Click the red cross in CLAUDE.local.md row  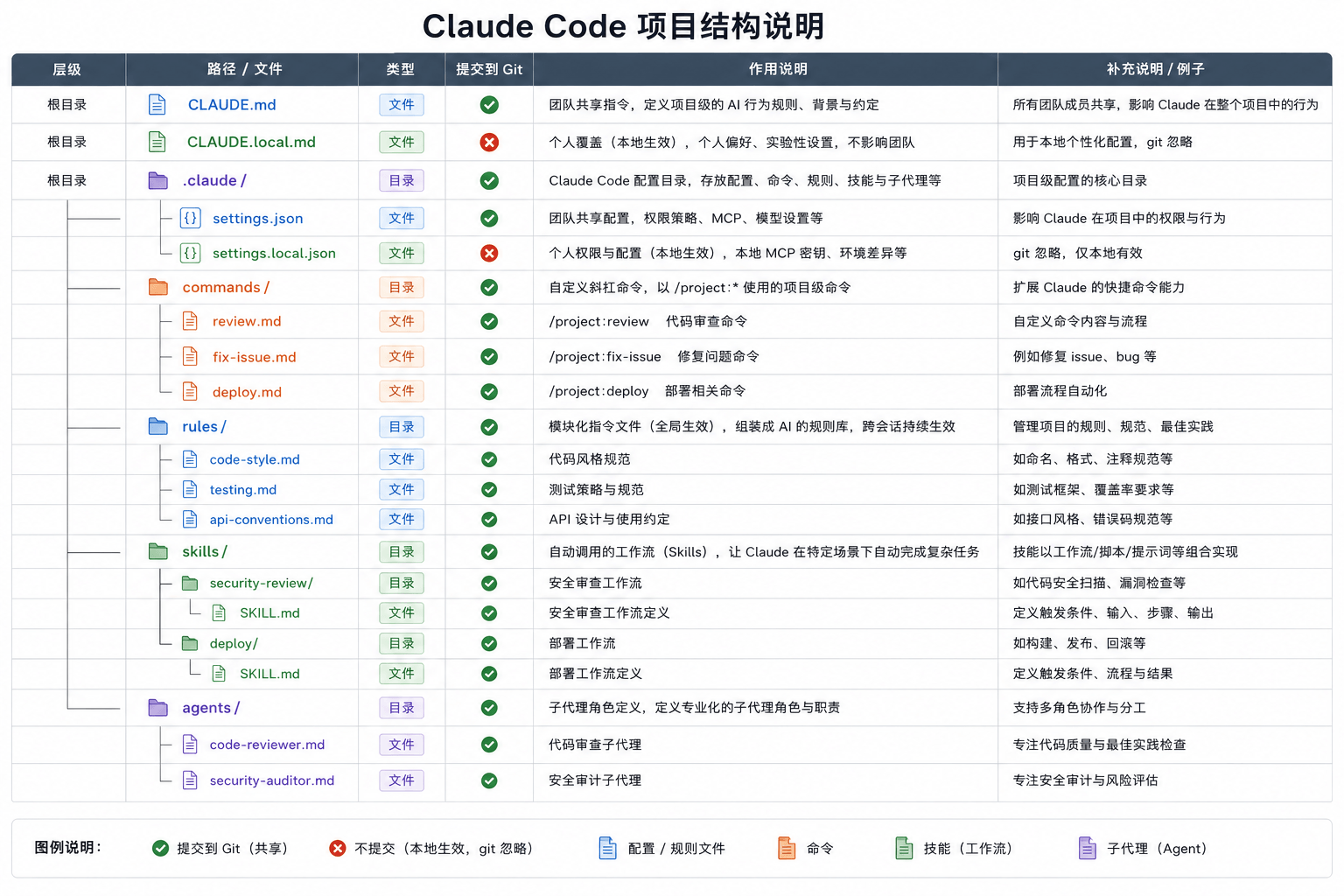point(489,142)
